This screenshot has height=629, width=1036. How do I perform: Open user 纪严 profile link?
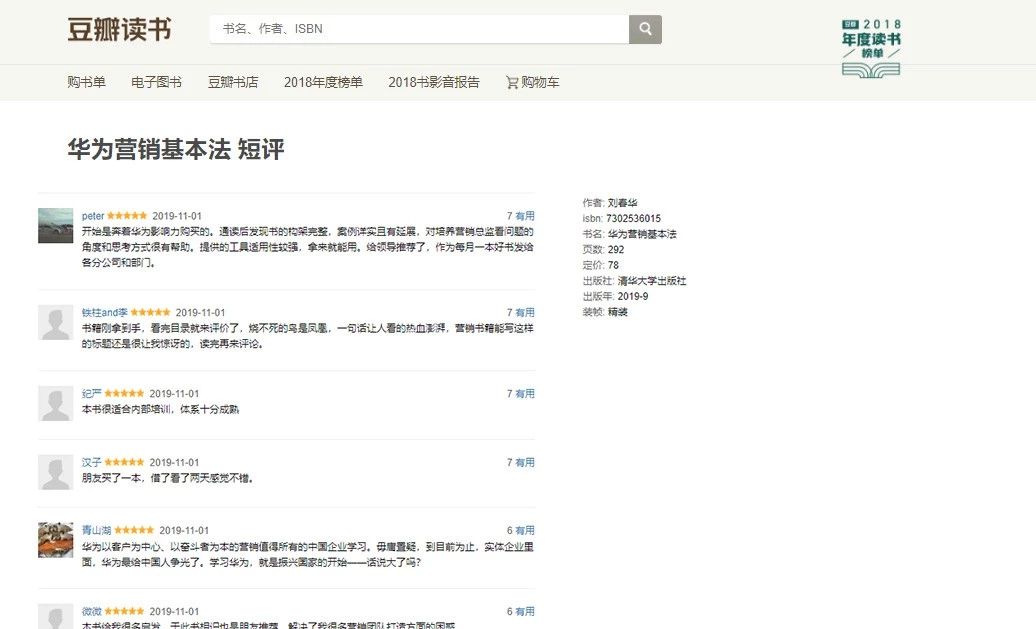[92, 394]
